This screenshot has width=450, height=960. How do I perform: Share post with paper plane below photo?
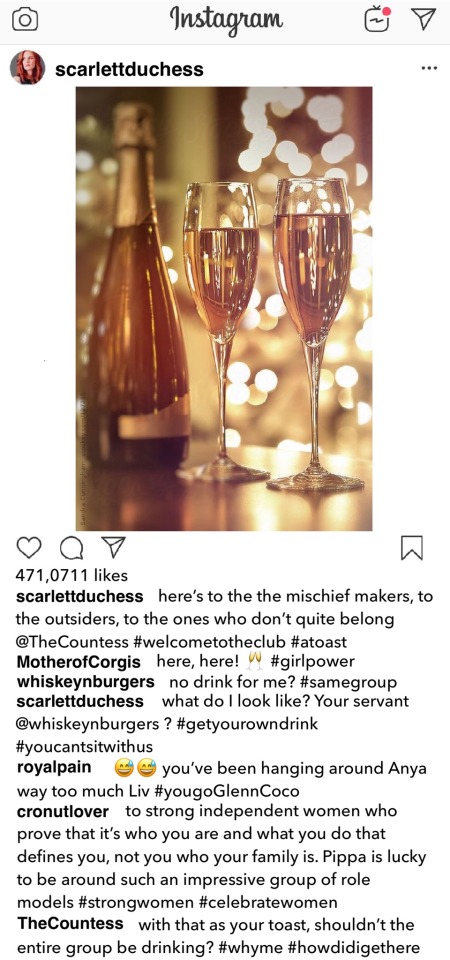click(113, 546)
